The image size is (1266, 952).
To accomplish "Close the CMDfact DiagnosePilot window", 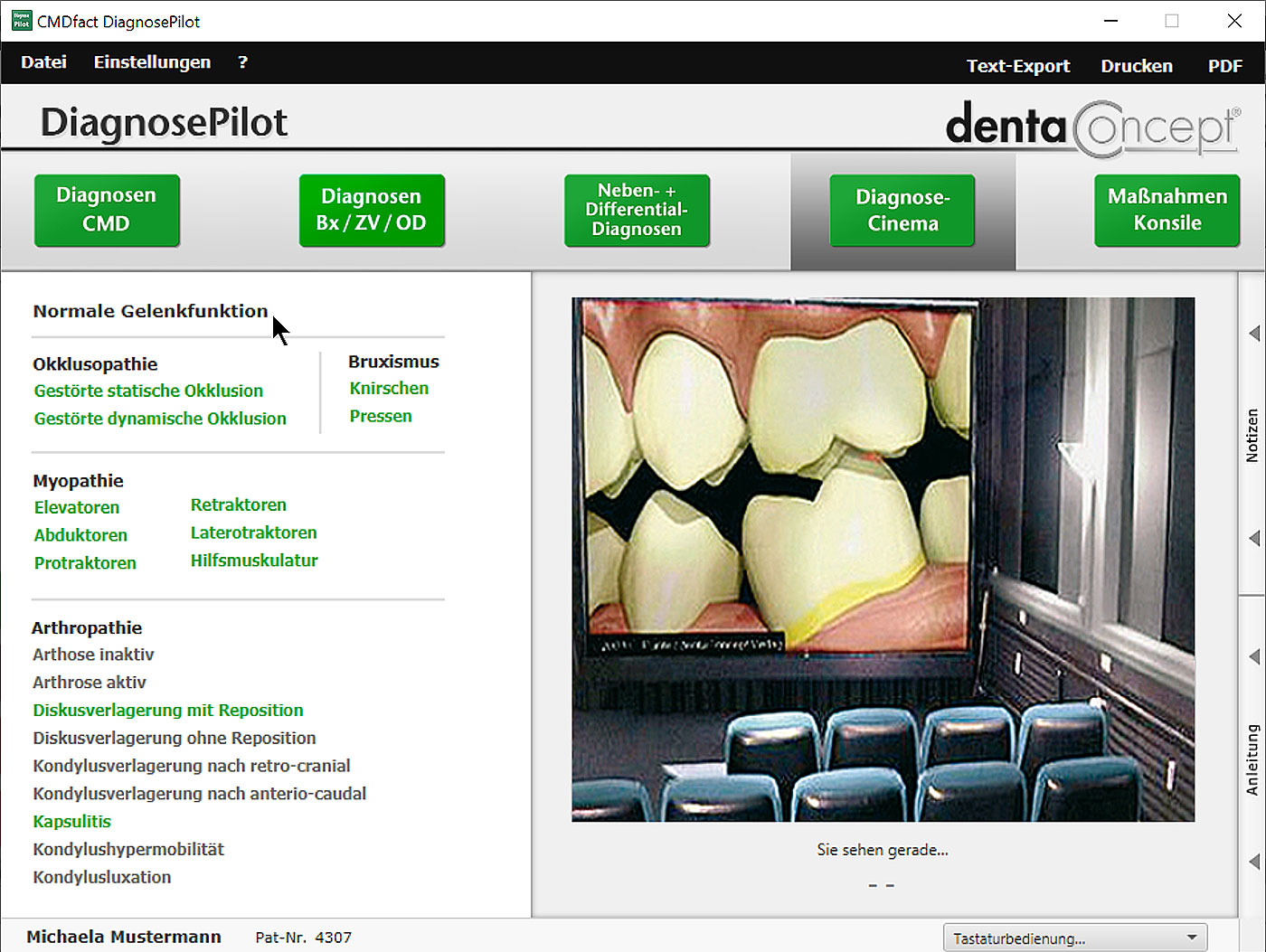I will [1234, 21].
